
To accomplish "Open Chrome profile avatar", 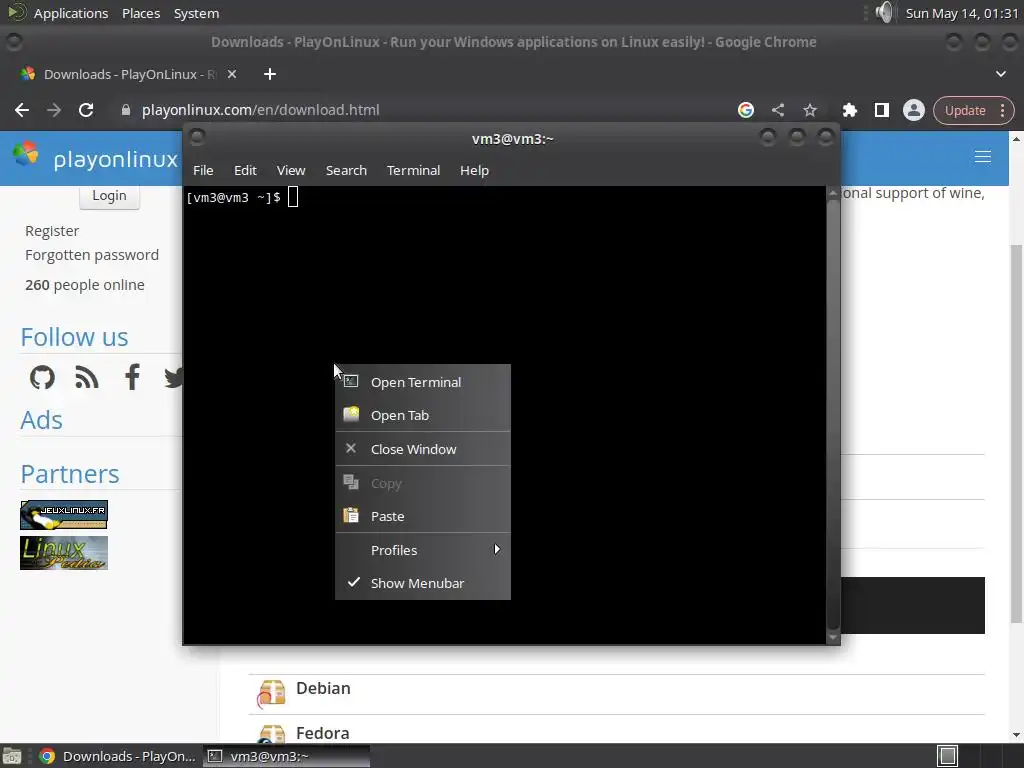I will [x=914, y=110].
